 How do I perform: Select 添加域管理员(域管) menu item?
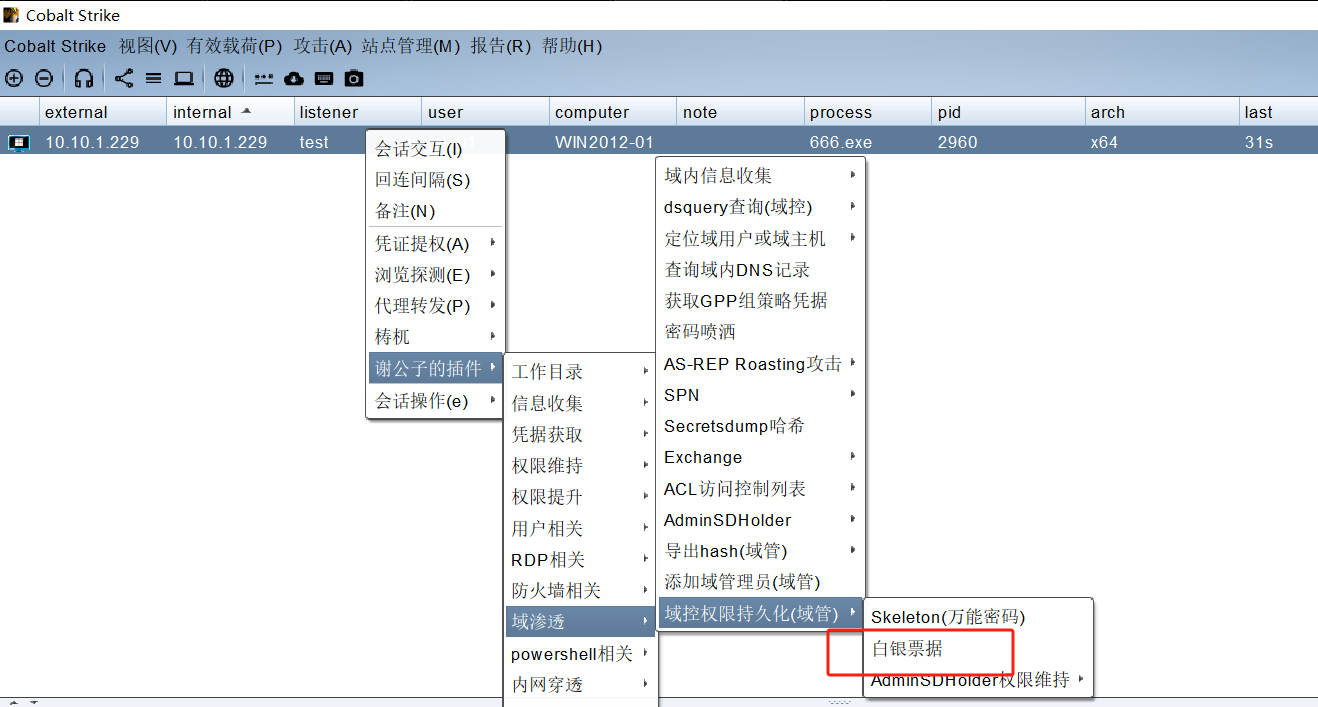pyautogui.click(x=761, y=582)
